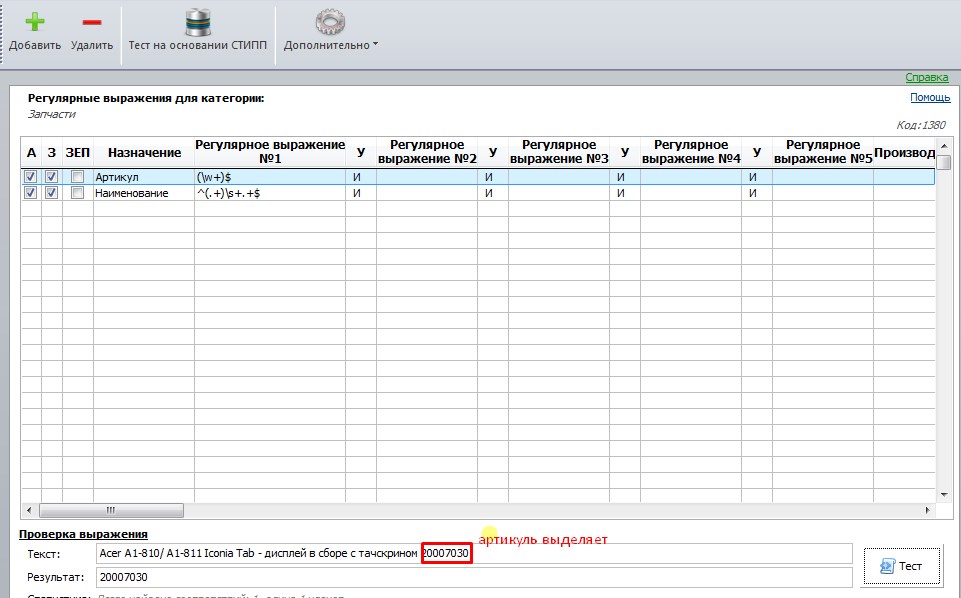Select the ^(.+)\s+.+$ expression cell
This screenshot has width=961, height=598.
click(x=270, y=193)
